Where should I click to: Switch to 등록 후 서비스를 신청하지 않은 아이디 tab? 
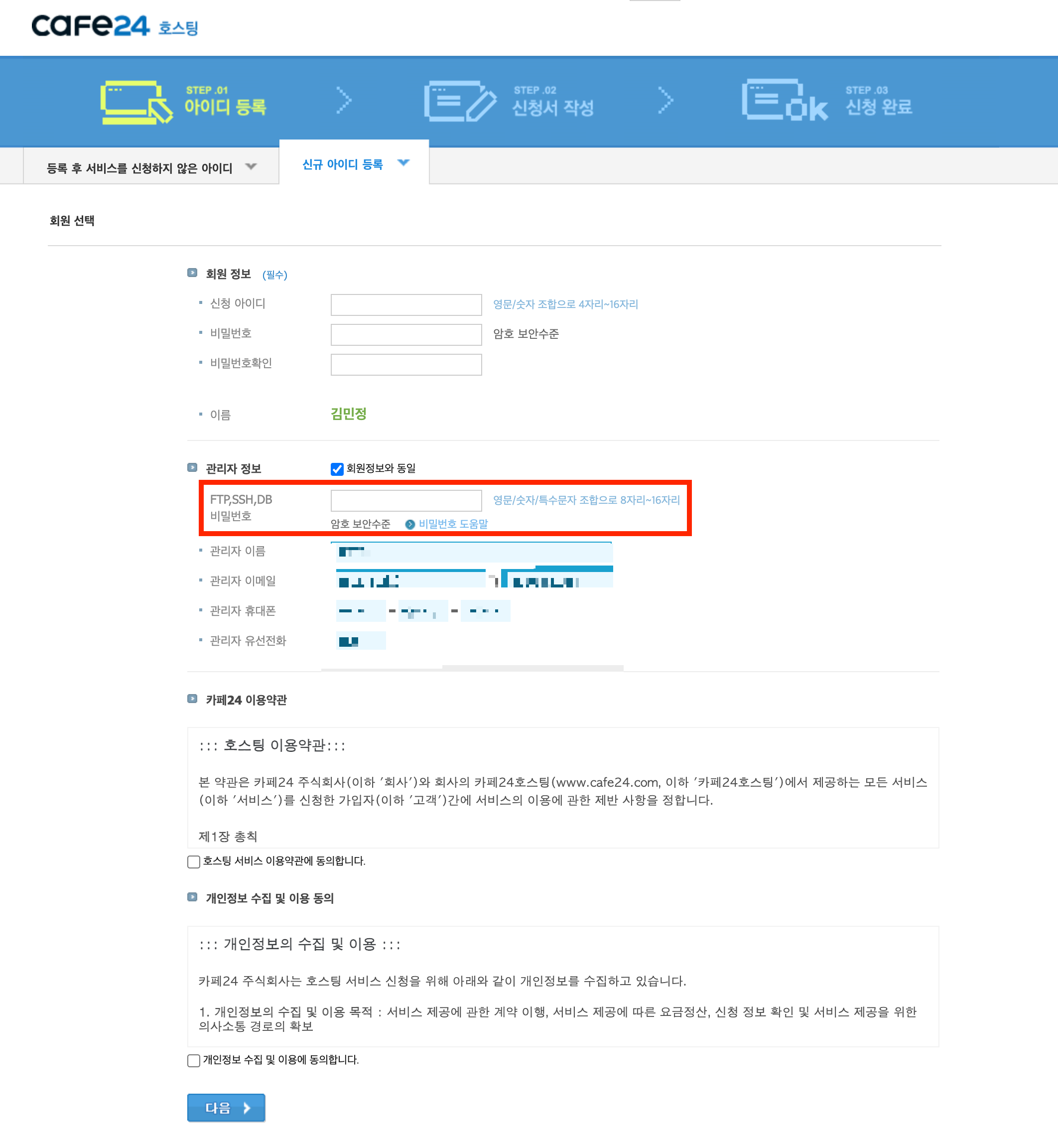139,168
